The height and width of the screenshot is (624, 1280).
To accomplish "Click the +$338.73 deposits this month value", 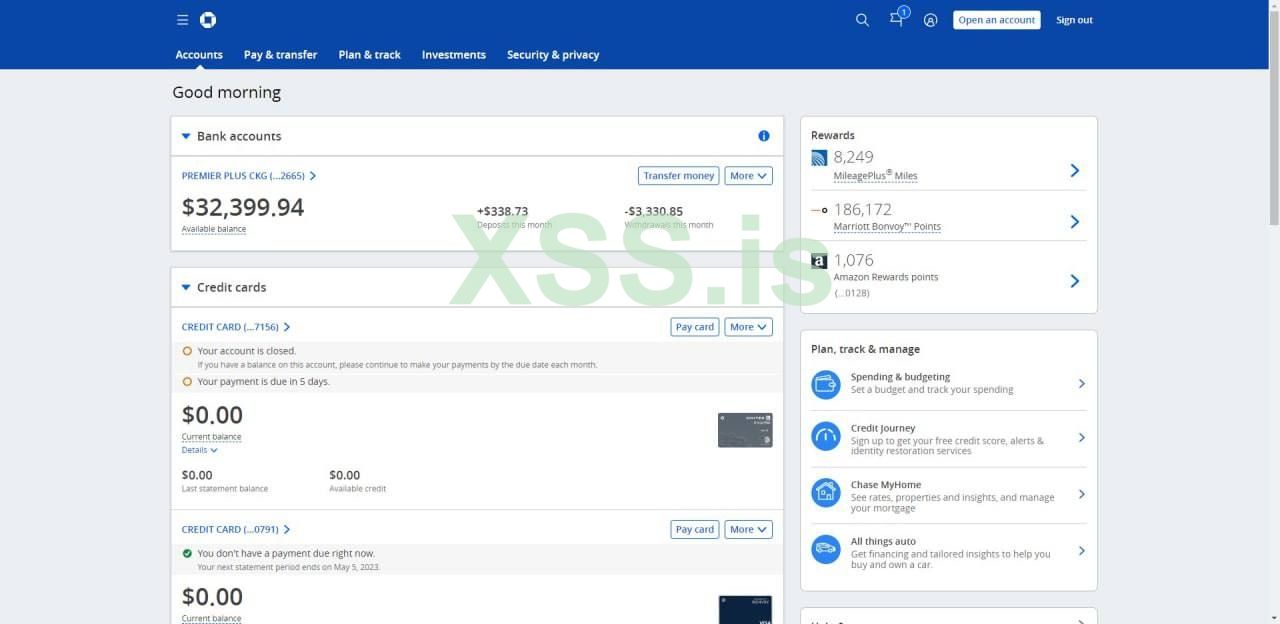I will (x=502, y=211).
